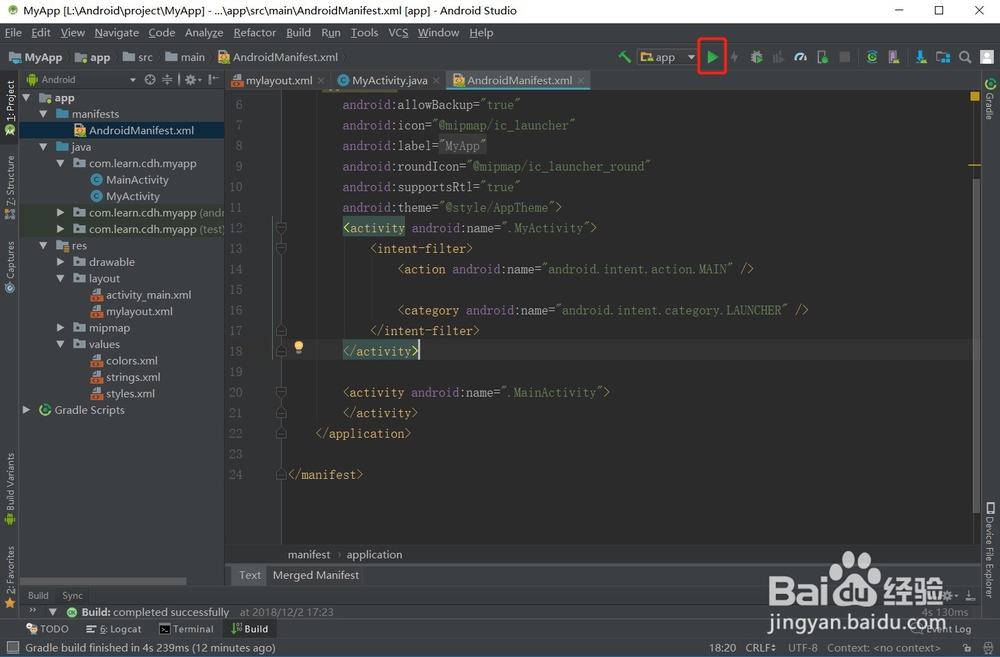
Task: Run the app with the green play button
Action: click(712, 57)
